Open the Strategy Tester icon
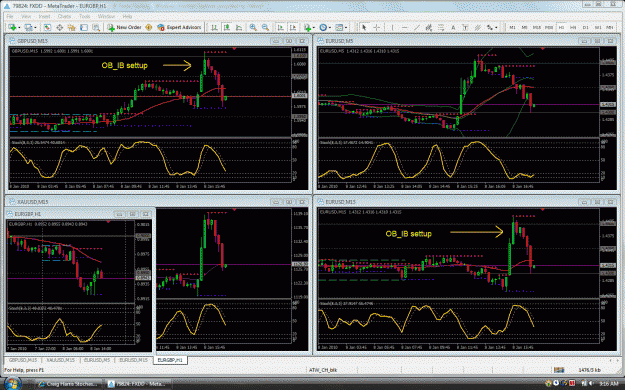Viewport: 625px width, 390px height. pos(96,28)
